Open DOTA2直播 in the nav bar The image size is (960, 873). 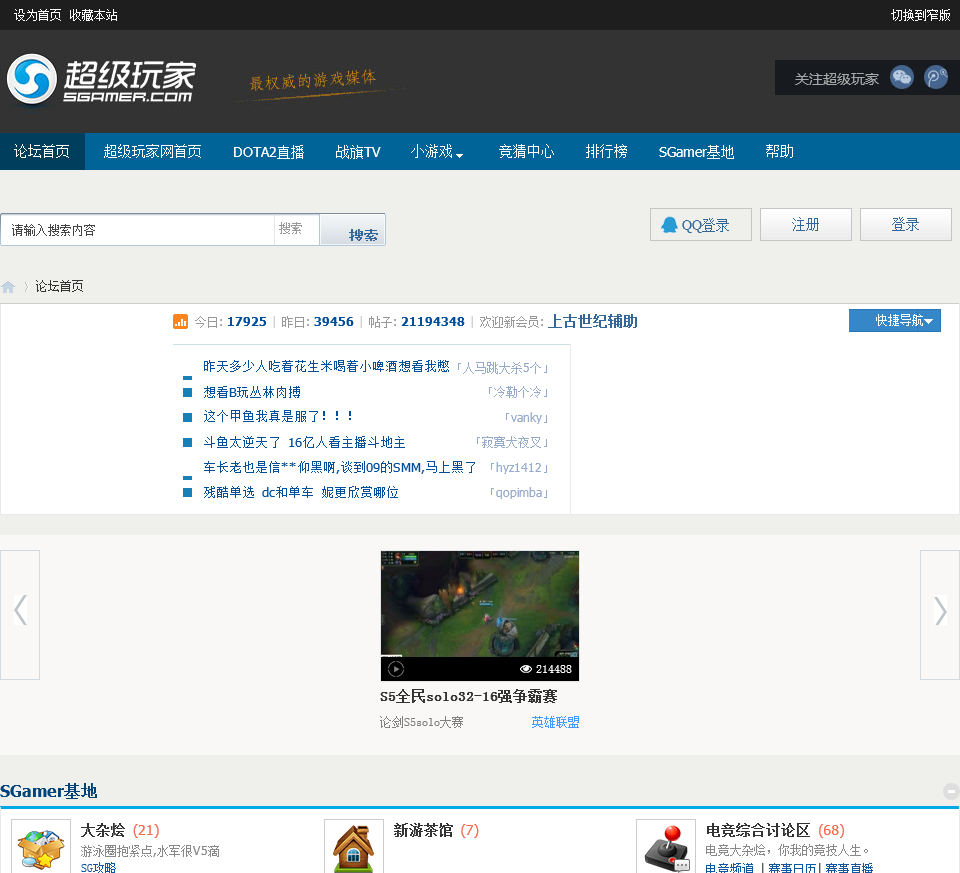point(268,151)
